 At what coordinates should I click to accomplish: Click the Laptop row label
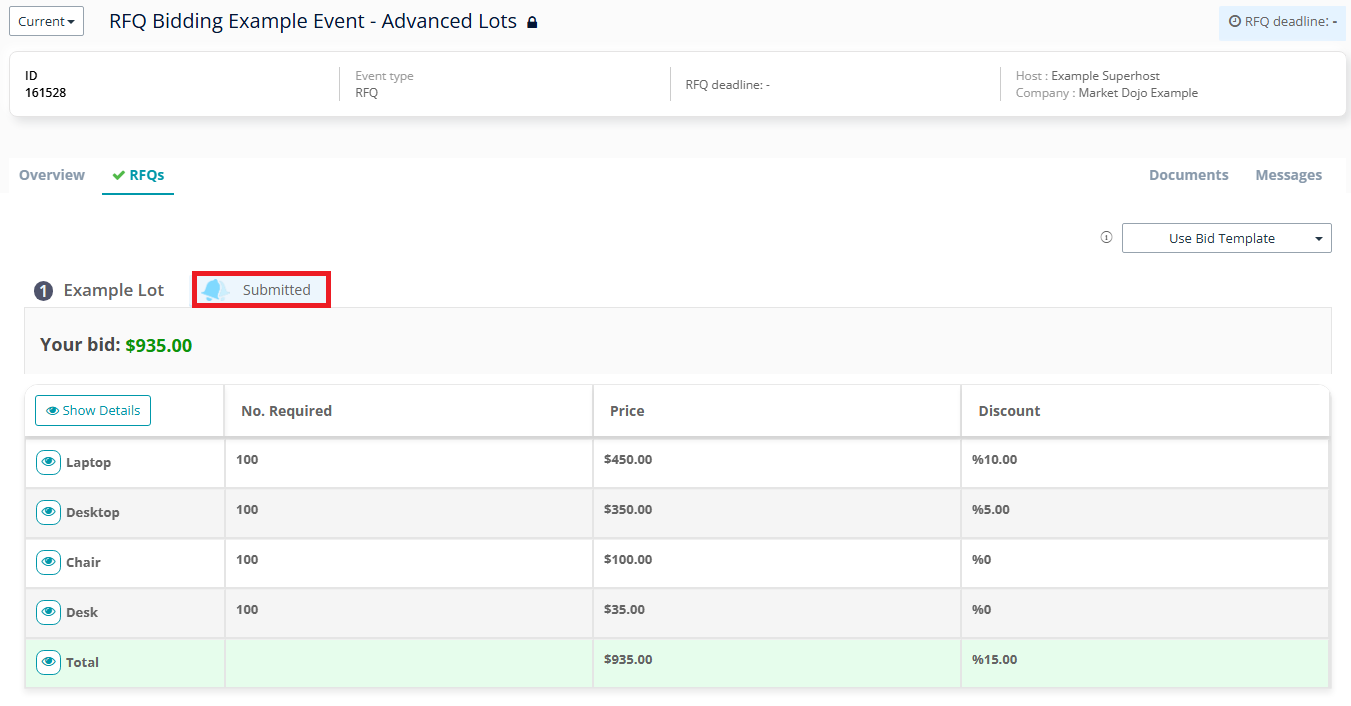click(x=88, y=463)
